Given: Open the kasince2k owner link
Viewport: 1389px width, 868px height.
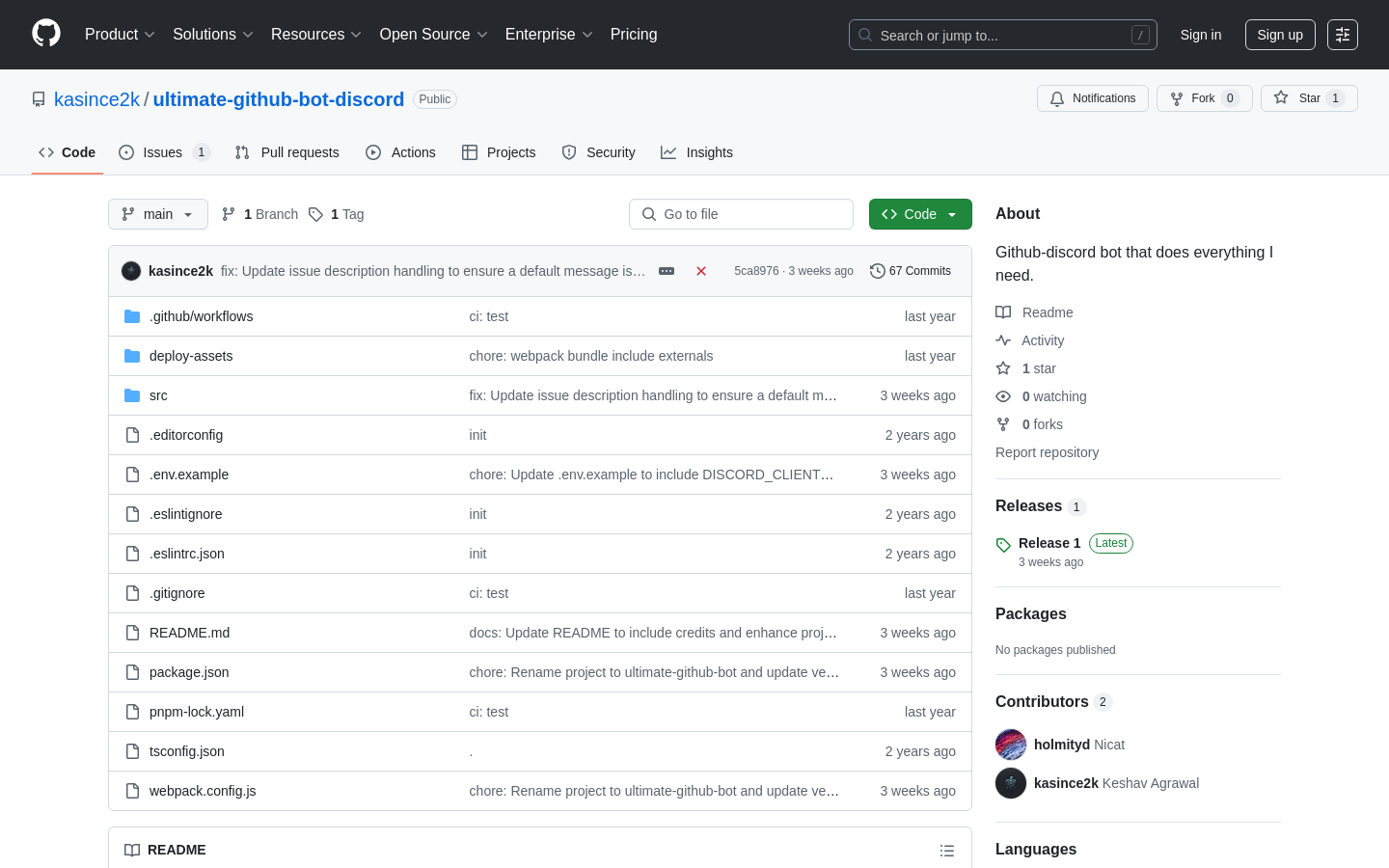Looking at the screenshot, I should point(96,99).
